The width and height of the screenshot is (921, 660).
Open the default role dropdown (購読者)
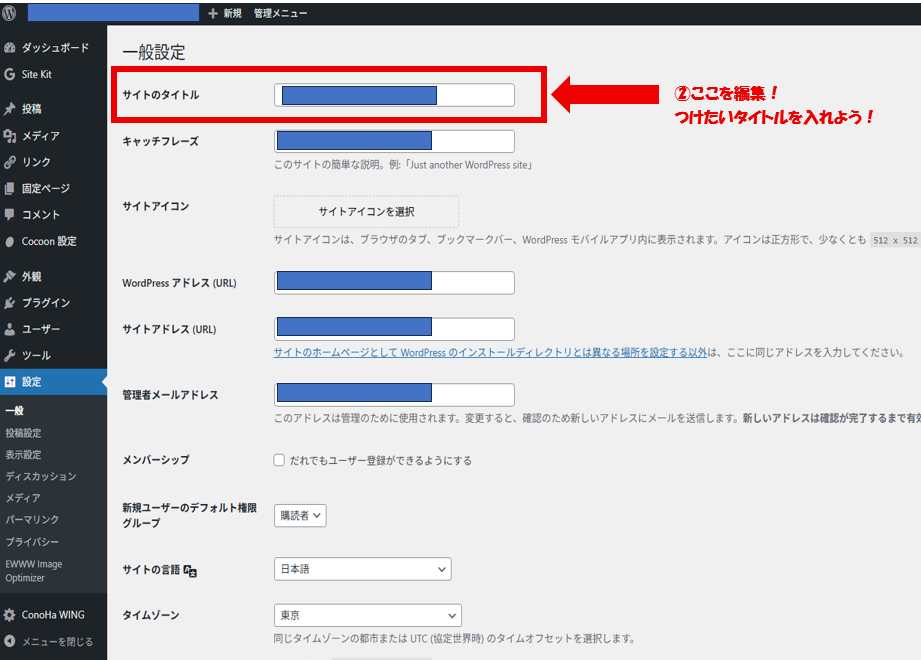(300, 515)
